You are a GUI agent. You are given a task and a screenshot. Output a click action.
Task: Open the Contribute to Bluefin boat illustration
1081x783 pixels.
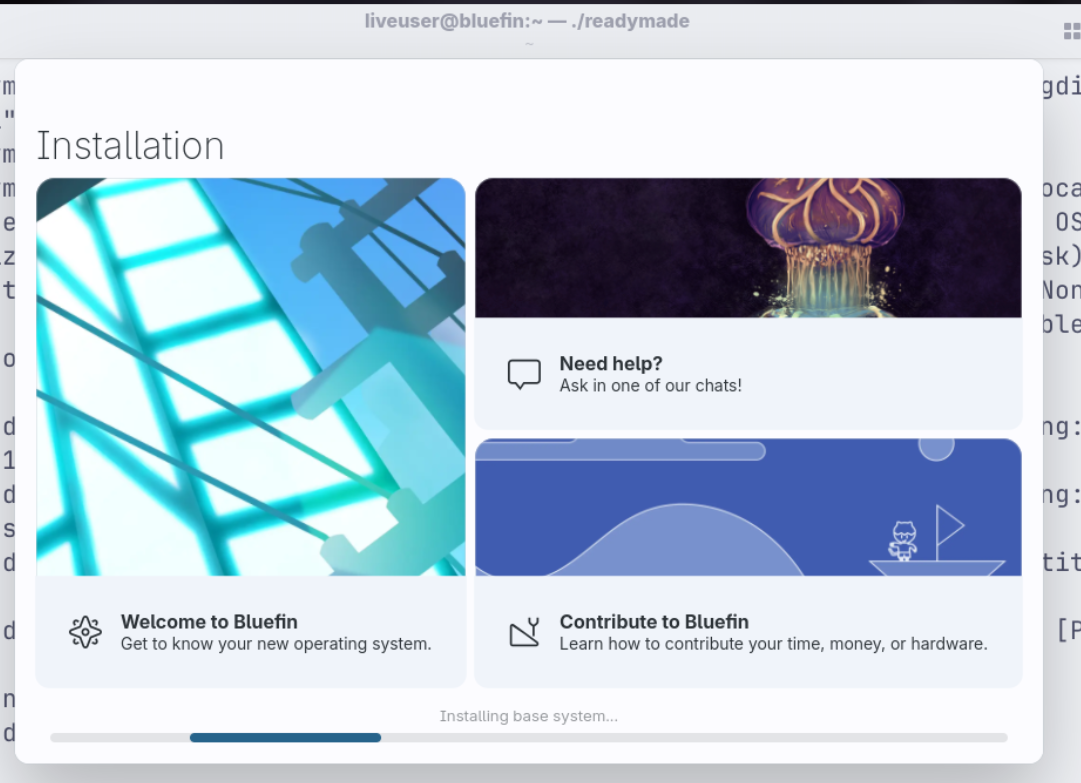coord(748,507)
